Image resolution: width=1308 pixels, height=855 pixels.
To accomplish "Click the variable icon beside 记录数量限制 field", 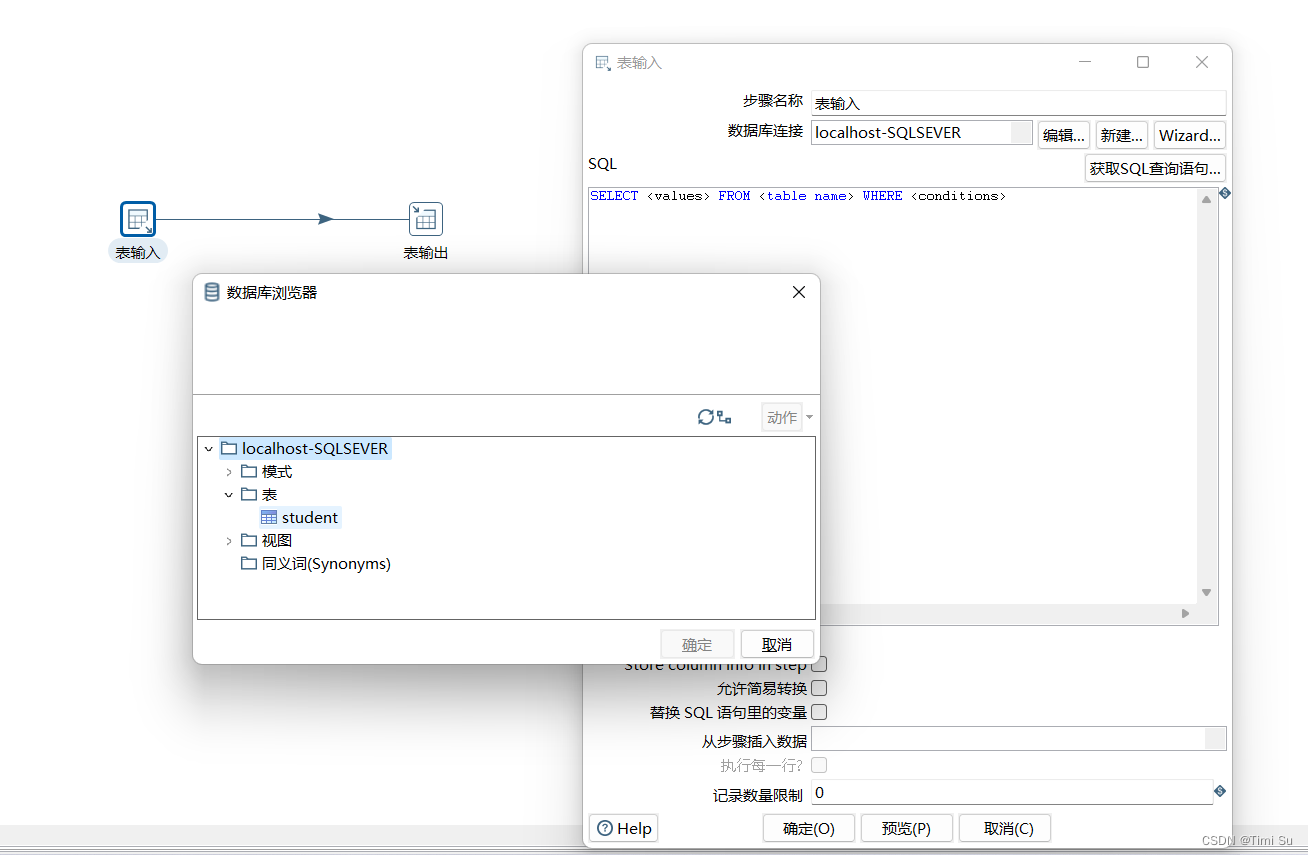I will 1218,791.
